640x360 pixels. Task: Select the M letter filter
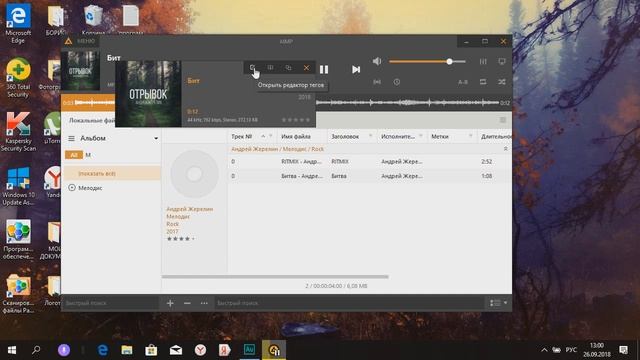tap(88, 155)
